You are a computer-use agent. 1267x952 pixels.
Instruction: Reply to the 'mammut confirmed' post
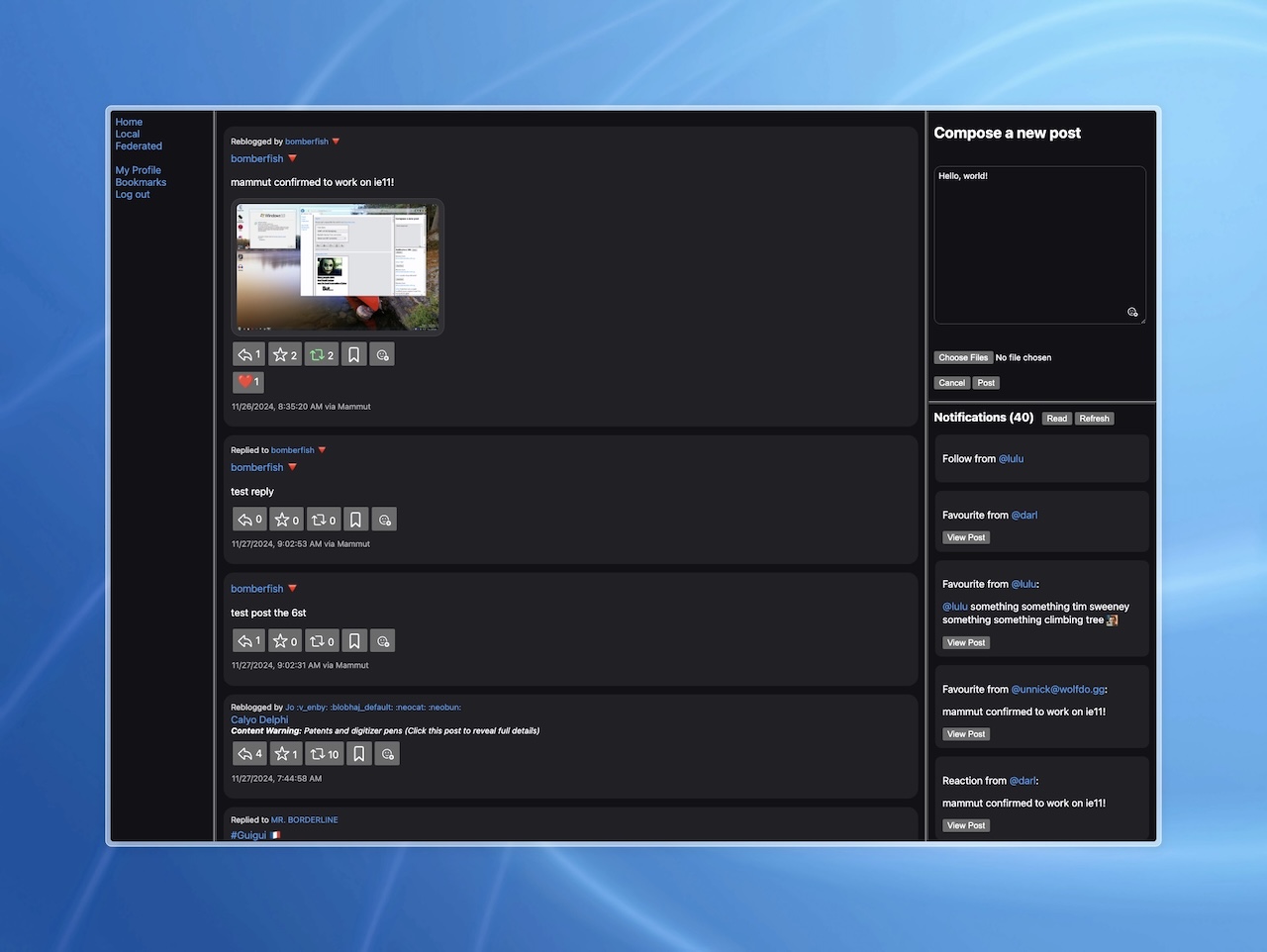(x=248, y=354)
